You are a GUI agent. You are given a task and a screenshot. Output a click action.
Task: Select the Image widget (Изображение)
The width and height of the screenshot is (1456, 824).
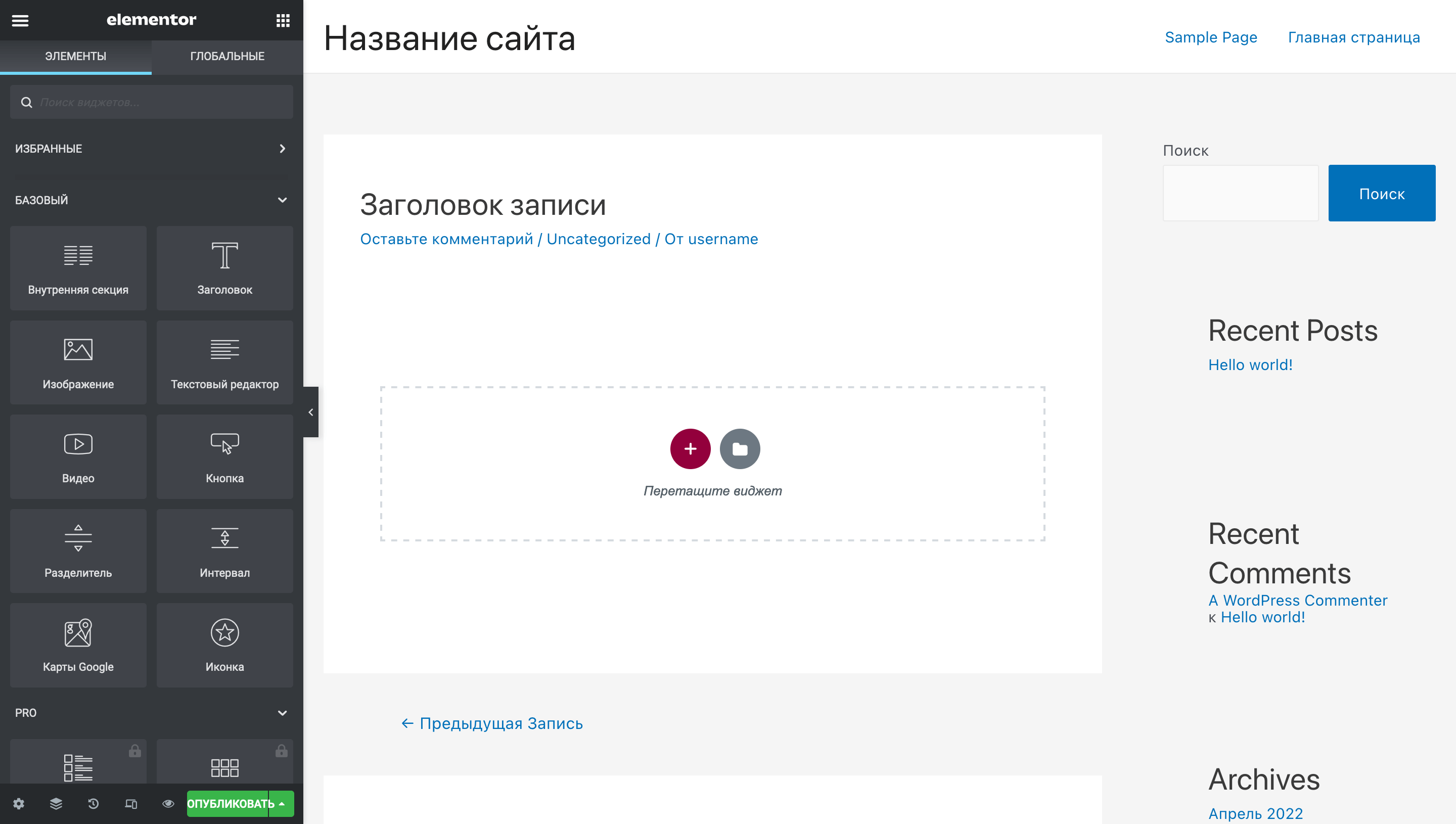pos(78,362)
